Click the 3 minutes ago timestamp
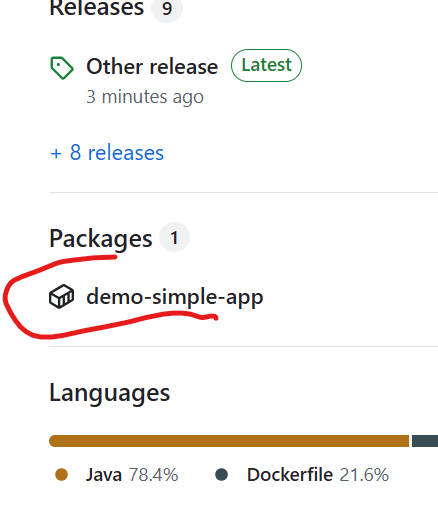 [145, 97]
